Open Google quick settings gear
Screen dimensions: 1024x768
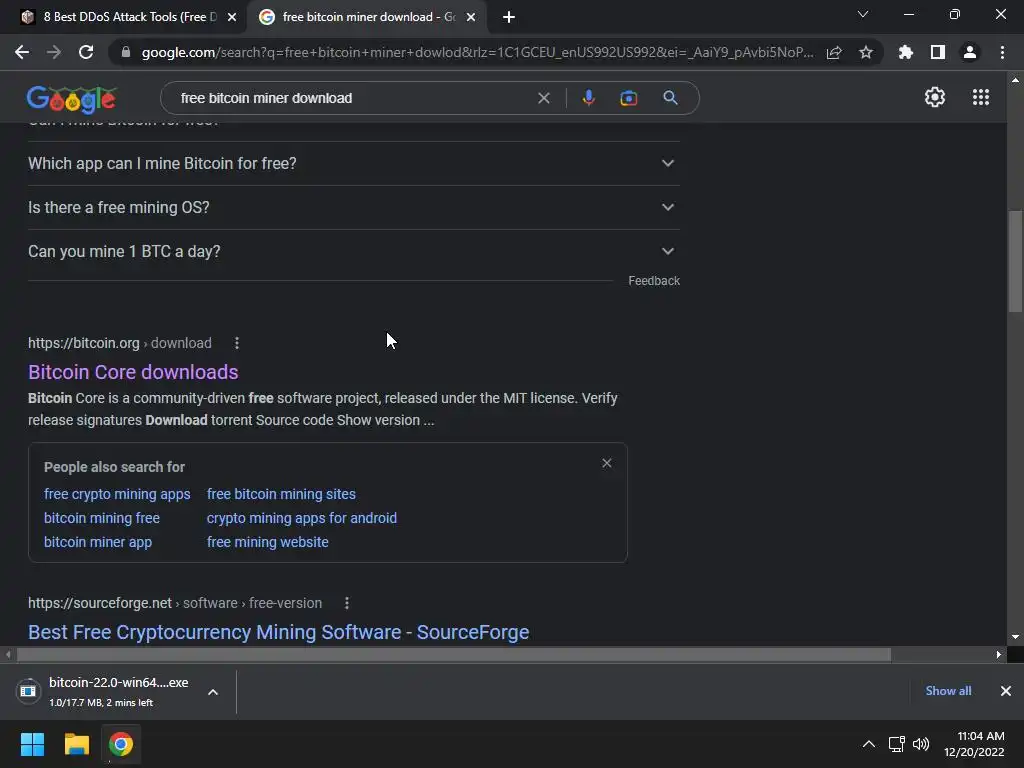tap(935, 97)
